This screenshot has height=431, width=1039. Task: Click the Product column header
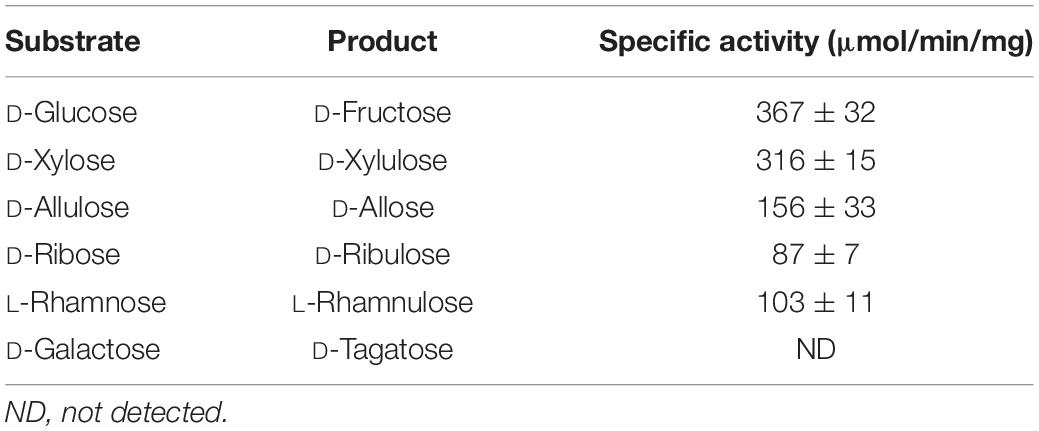pyautogui.click(x=382, y=41)
